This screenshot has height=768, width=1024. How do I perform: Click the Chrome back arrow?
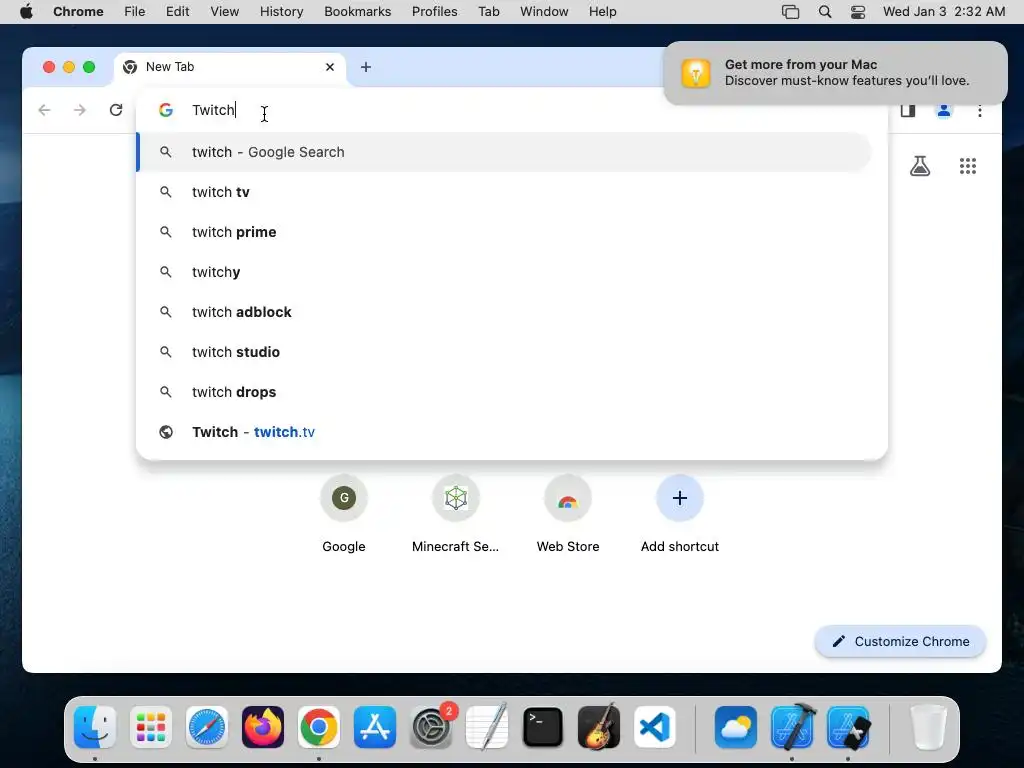click(44, 110)
